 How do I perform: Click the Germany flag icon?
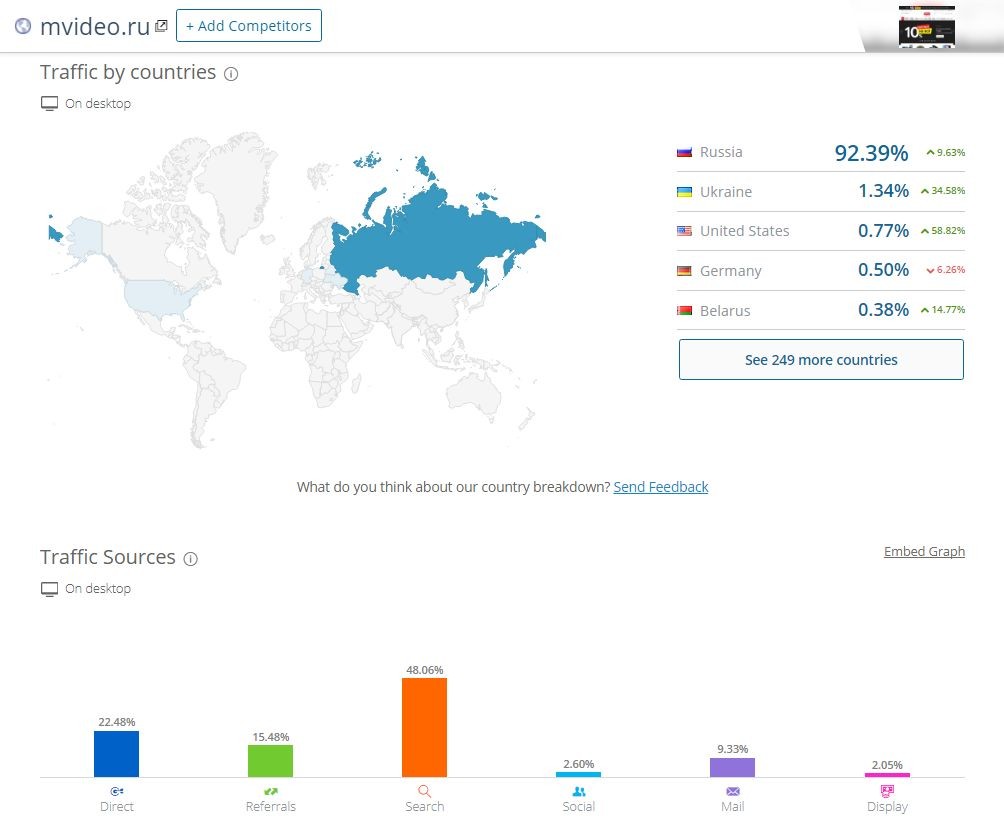pos(684,271)
